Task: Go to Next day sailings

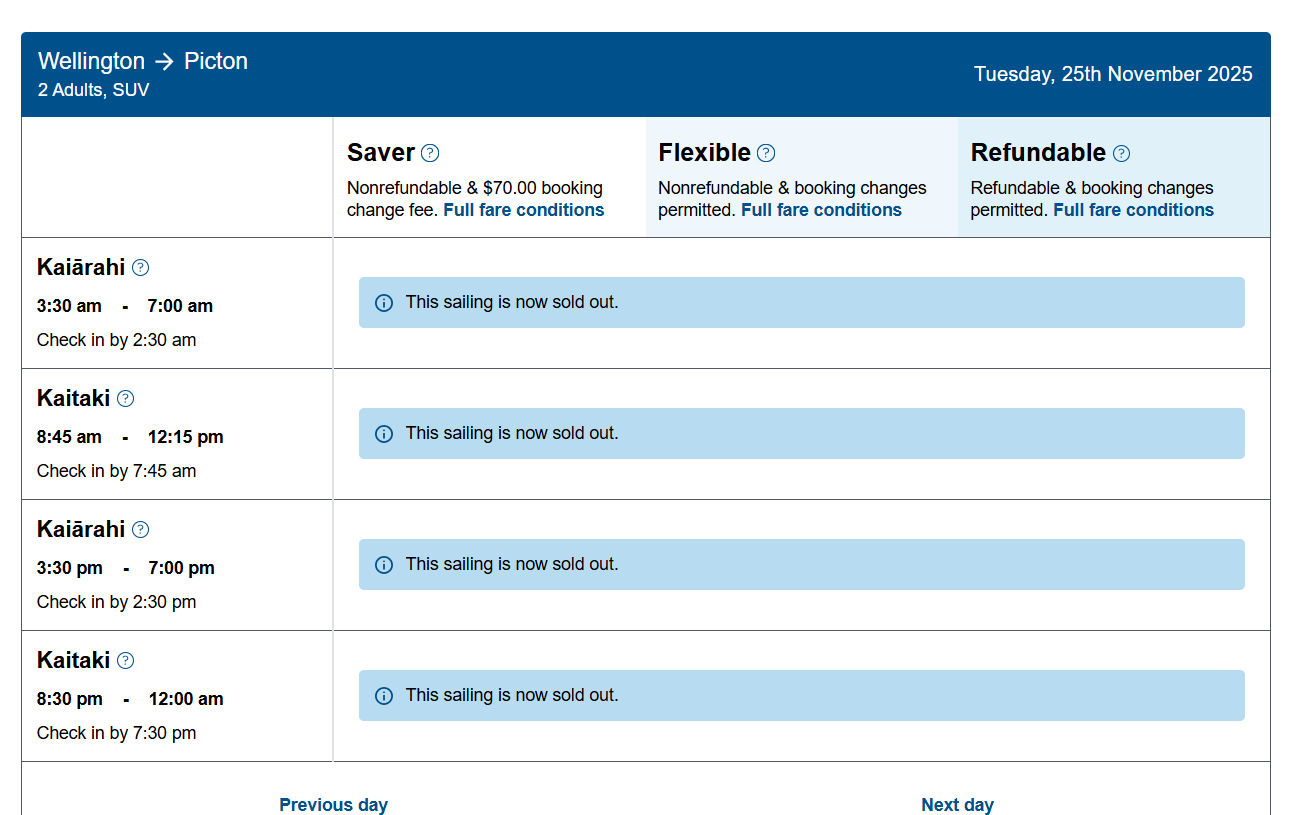Action: click(957, 804)
